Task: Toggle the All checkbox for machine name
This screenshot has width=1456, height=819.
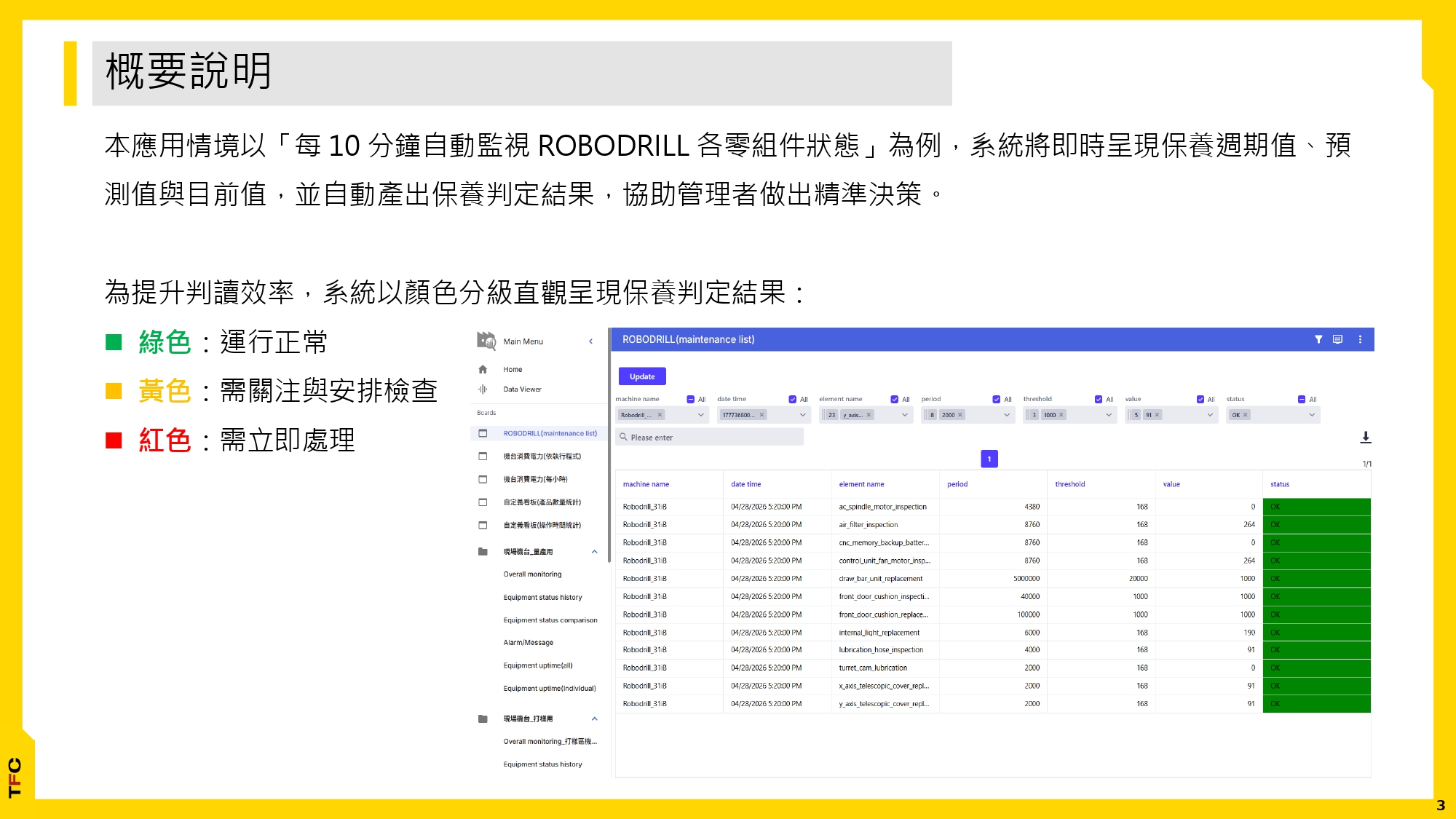Action: pyautogui.click(x=691, y=399)
